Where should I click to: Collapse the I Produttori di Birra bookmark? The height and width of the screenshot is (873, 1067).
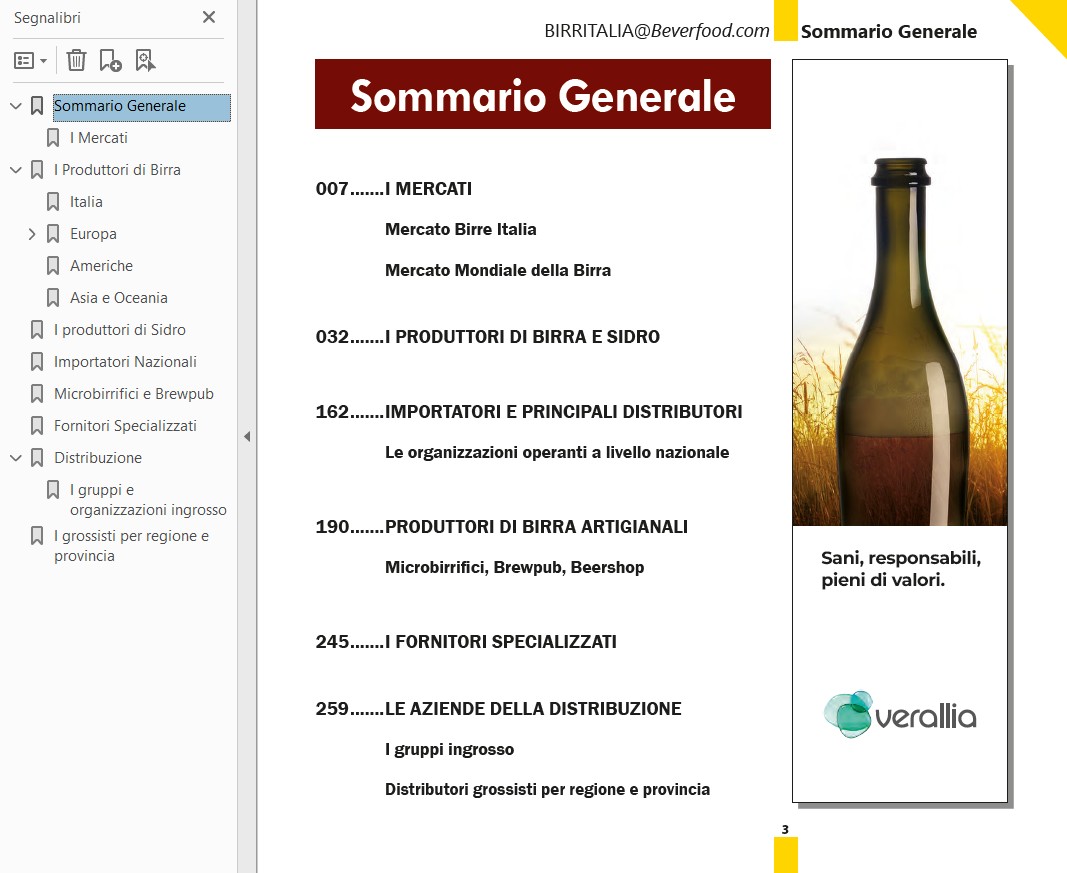pos(15,170)
